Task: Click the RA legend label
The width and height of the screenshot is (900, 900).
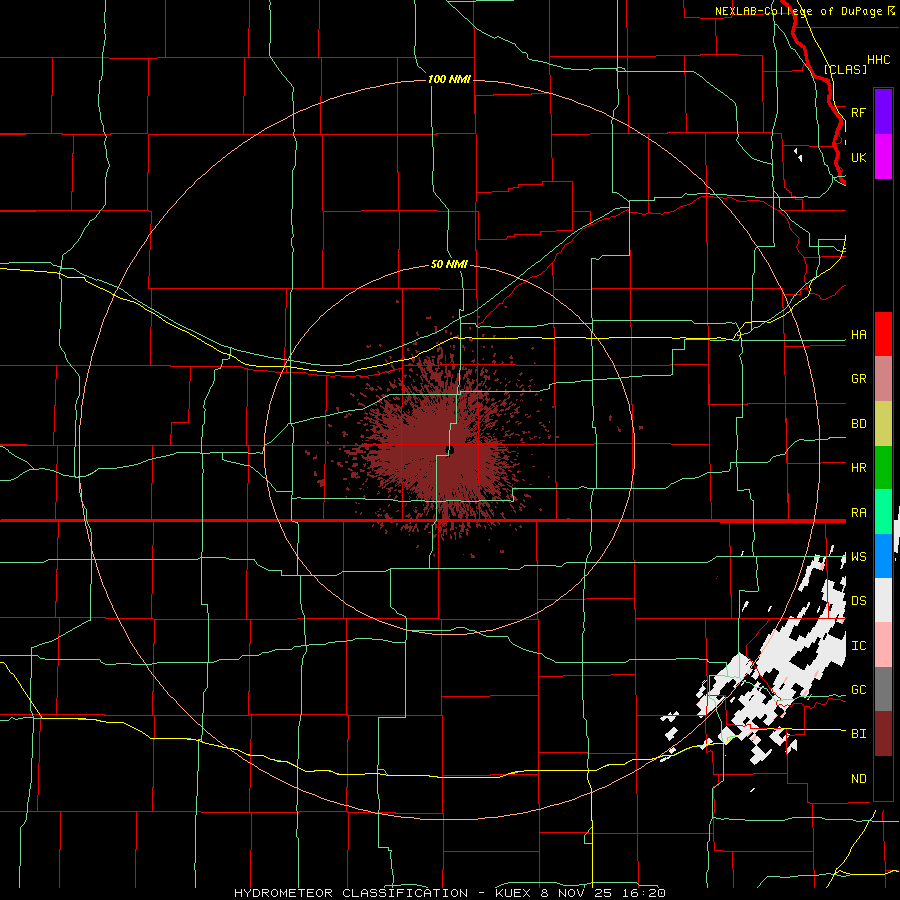Action: coord(858,513)
